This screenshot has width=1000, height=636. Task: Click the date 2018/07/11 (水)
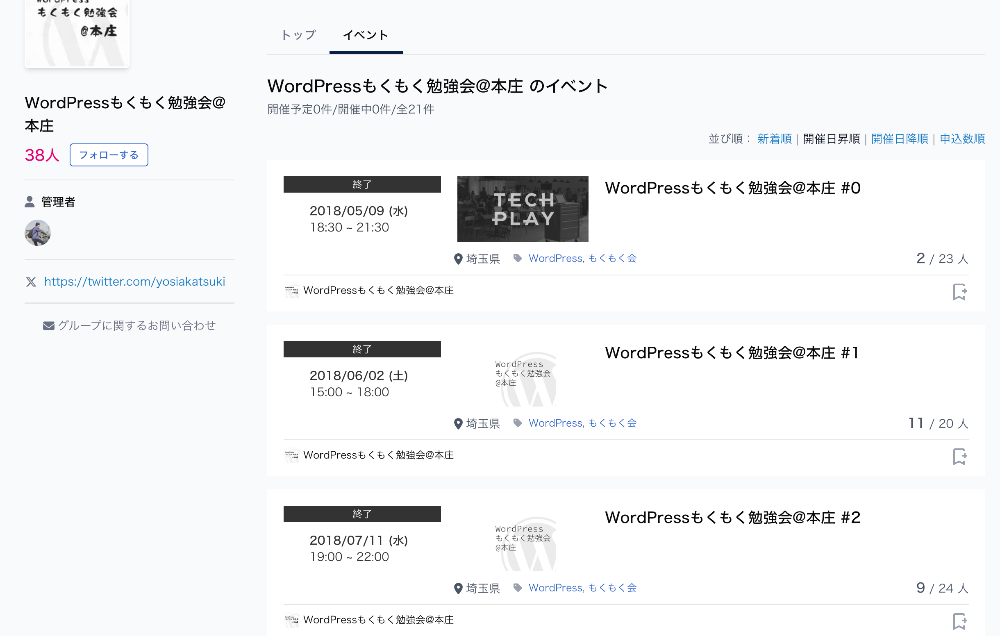tap(358, 540)
